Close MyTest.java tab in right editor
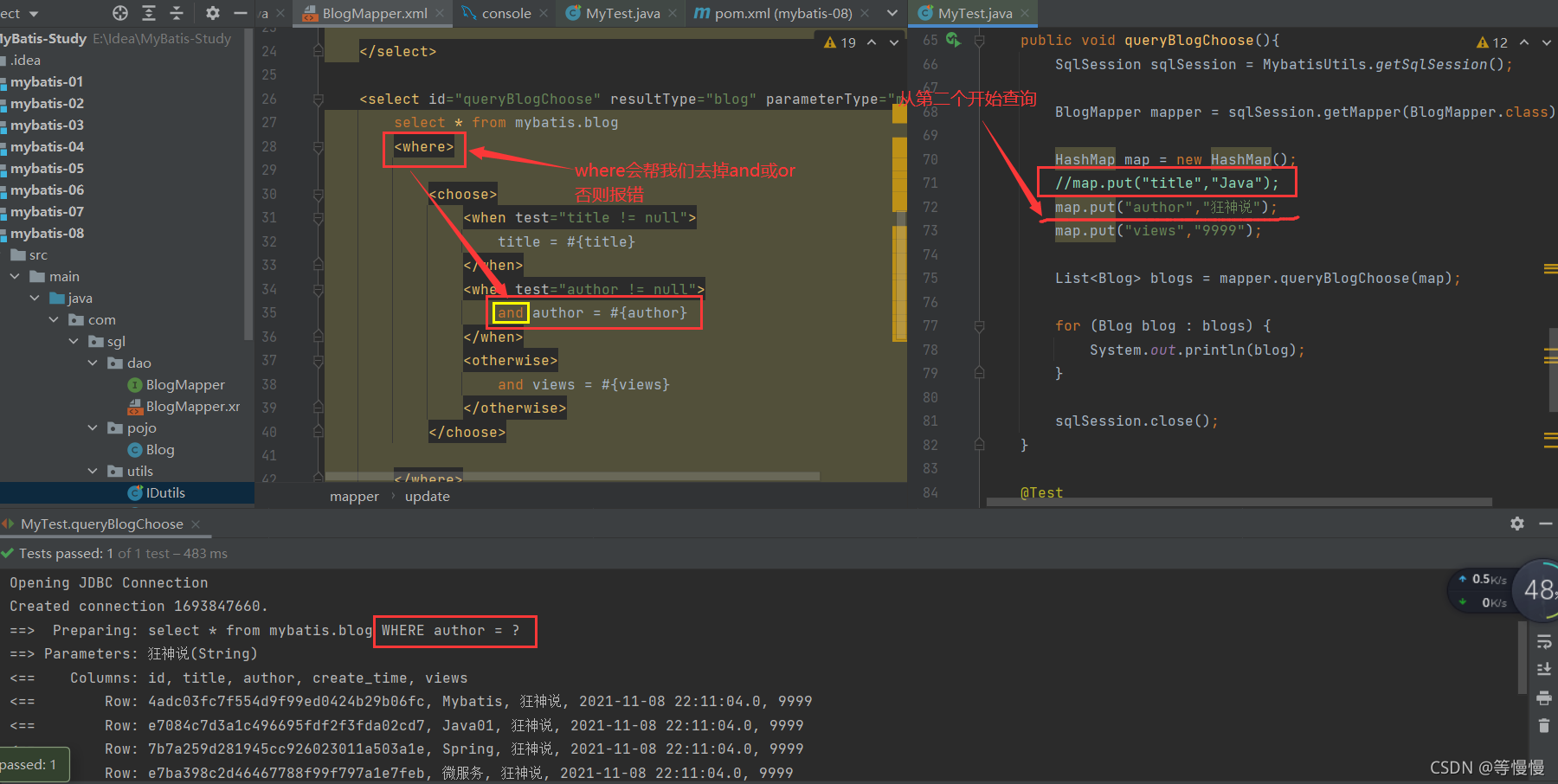Viewport: 1558px width, 784px height. coord(1025,13)
